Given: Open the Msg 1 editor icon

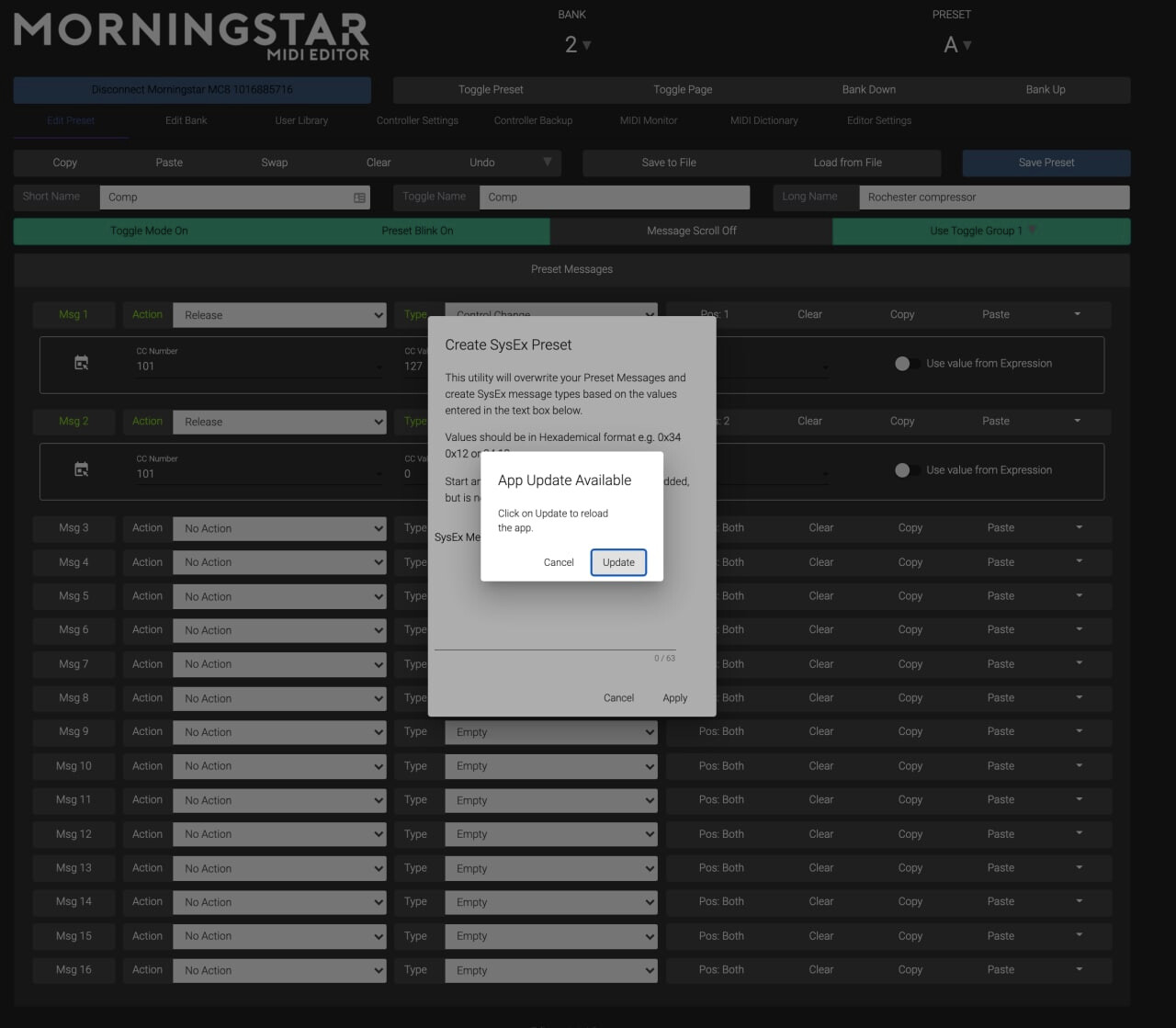Looking at the screenshot, I should [x=82, y=363].
